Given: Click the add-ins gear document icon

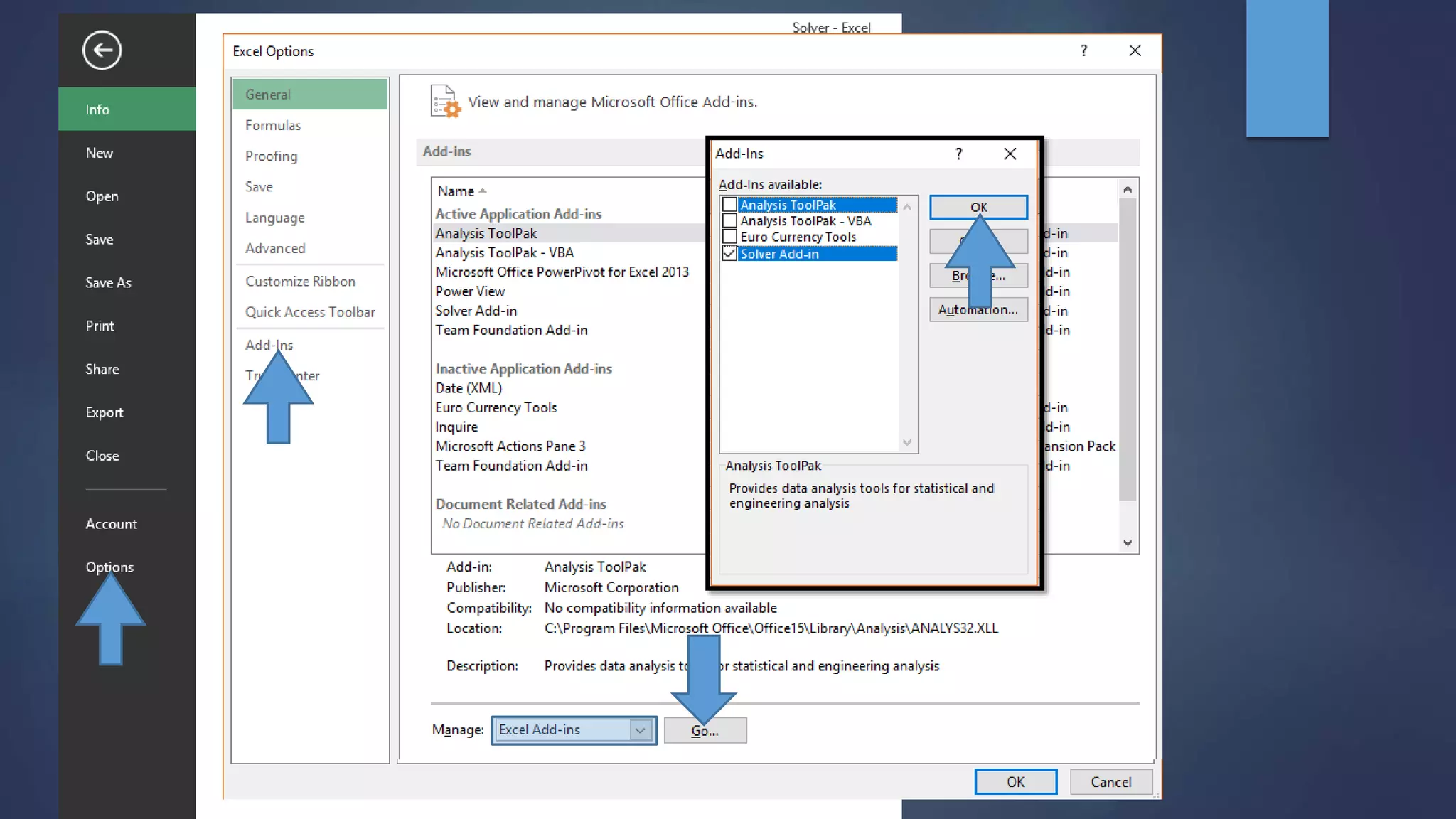Looking at the screenshot, I should click(445, 101).
